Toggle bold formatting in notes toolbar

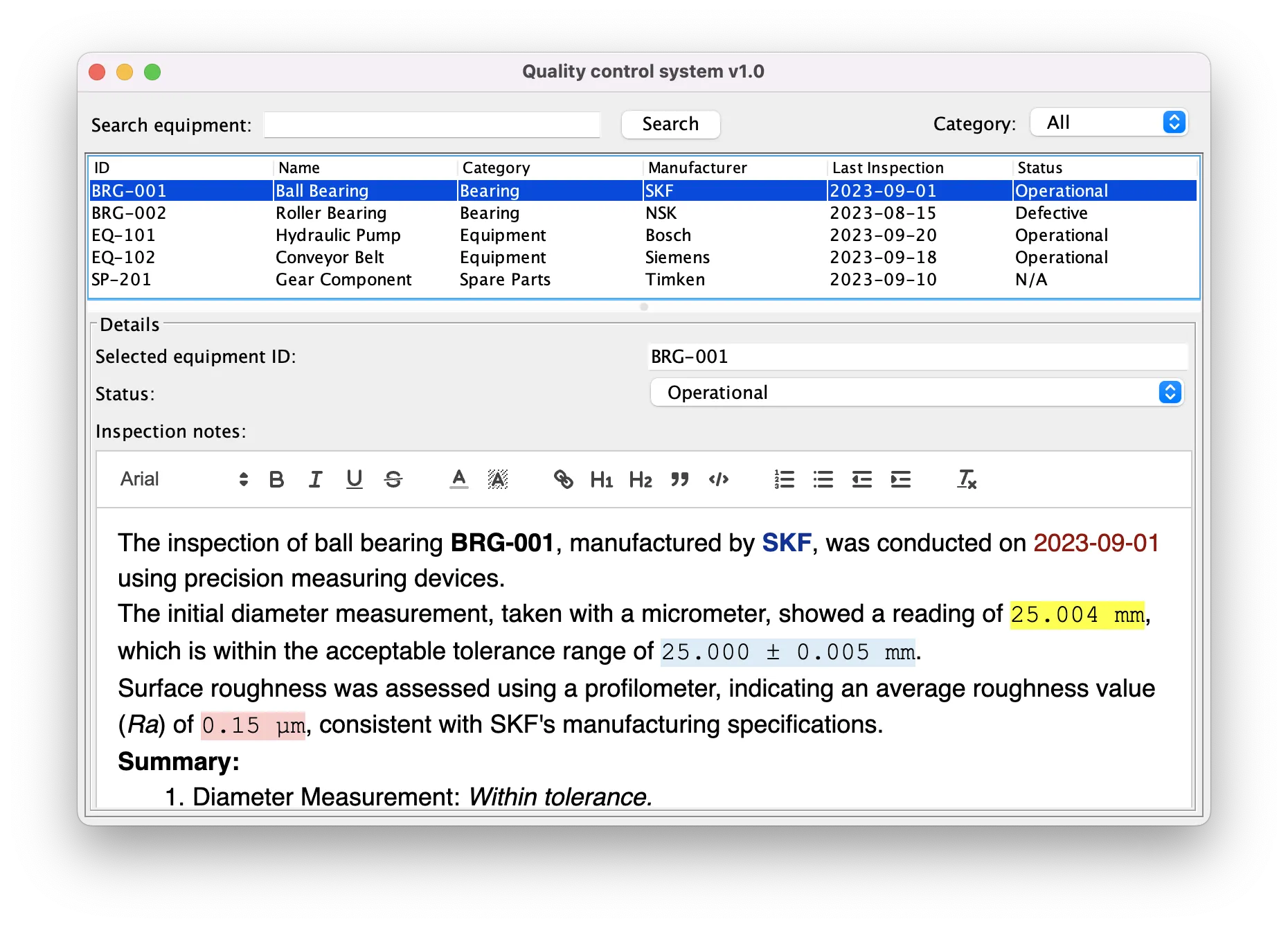276,479
